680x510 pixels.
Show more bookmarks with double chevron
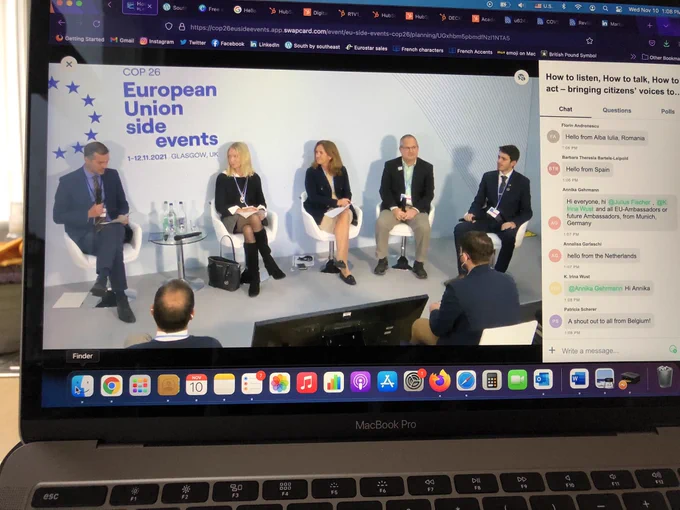click(x=633, y=56)
